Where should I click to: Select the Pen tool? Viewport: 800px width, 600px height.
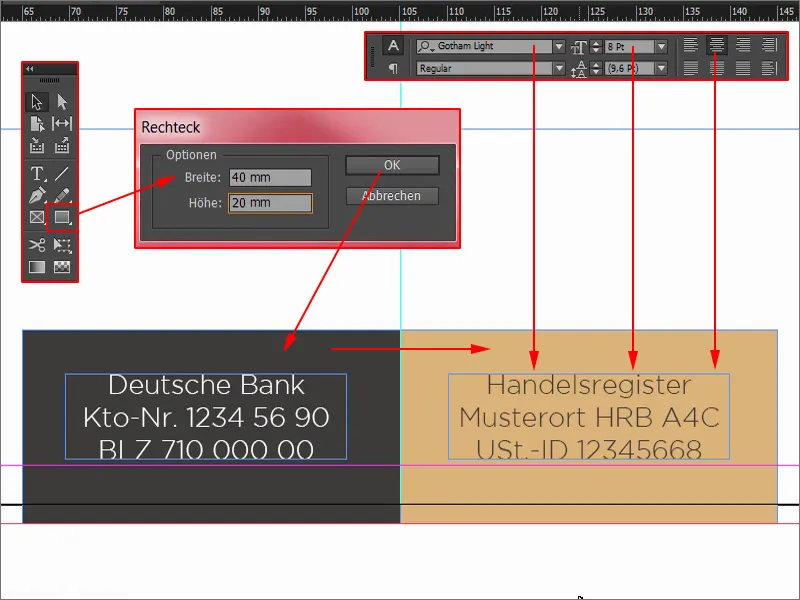[x=37, y=195]
